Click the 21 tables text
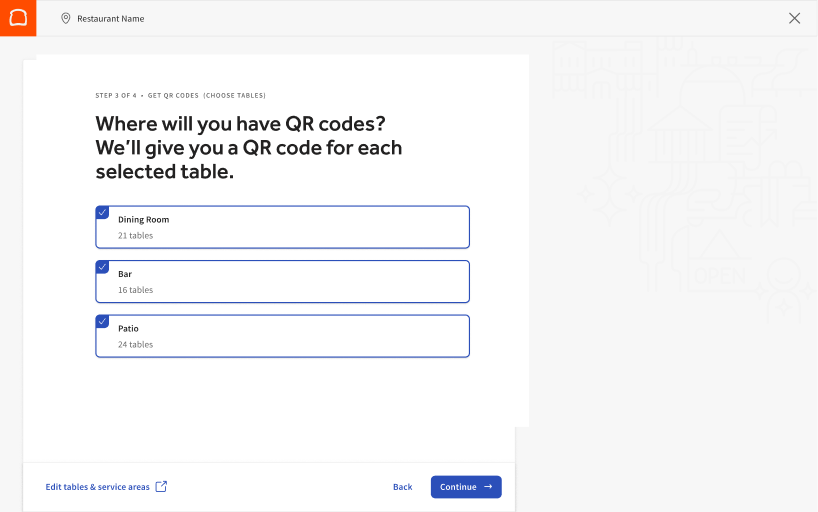818x512 pixels. coord(135,236)
